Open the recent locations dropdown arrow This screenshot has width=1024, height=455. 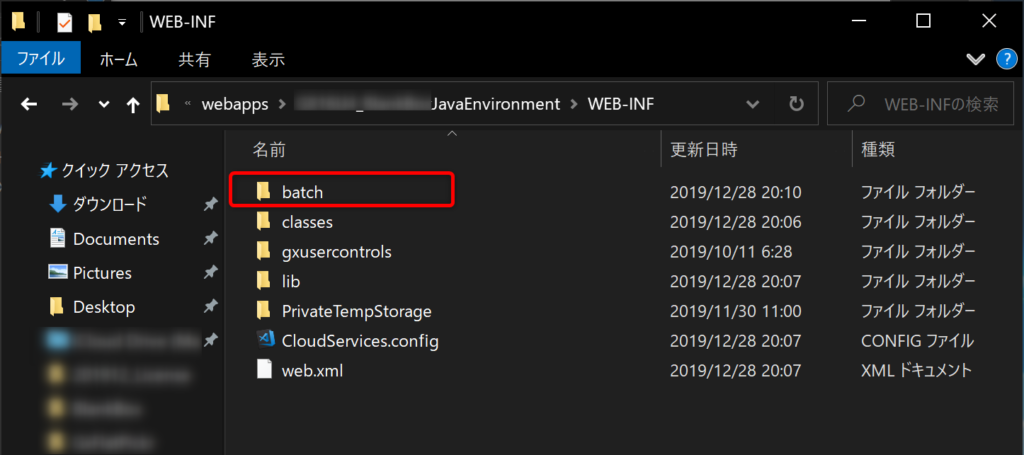pyautogui.click(x=103, y=104)
